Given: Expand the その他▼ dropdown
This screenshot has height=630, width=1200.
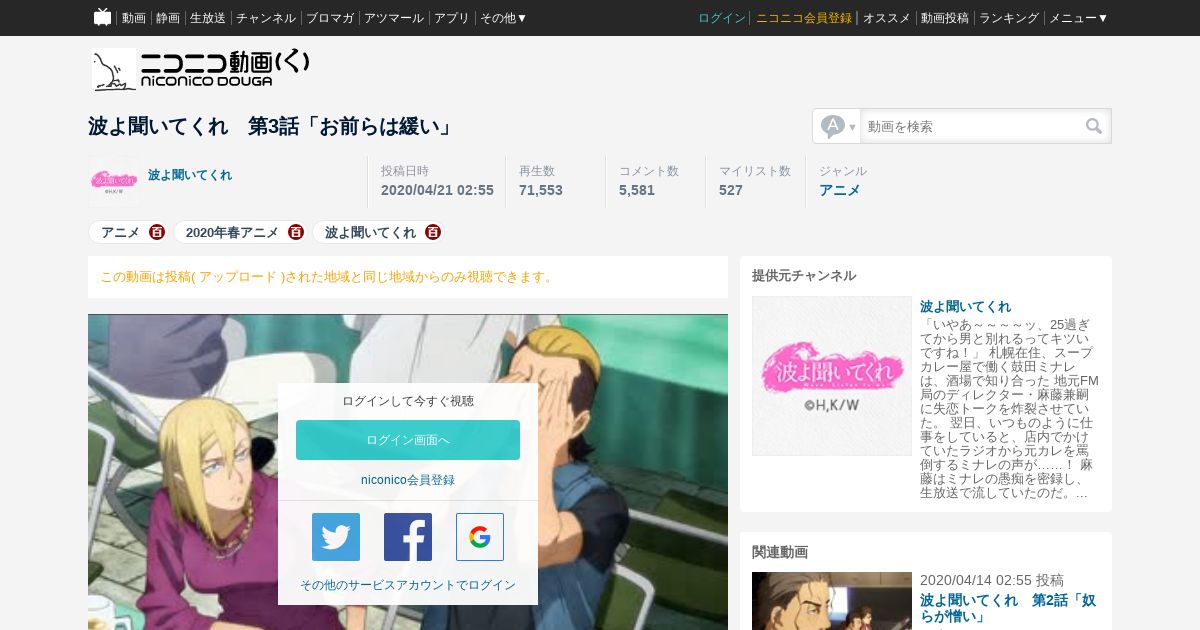Looking at the screenshot, I should pos(504,18).
